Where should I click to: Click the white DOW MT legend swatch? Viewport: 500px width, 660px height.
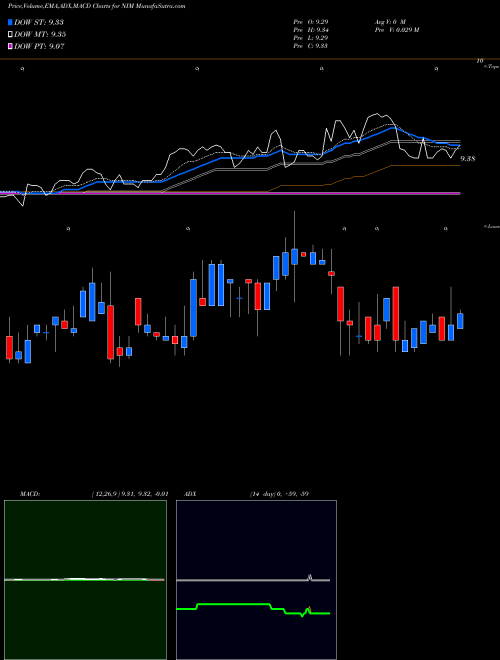10,34
